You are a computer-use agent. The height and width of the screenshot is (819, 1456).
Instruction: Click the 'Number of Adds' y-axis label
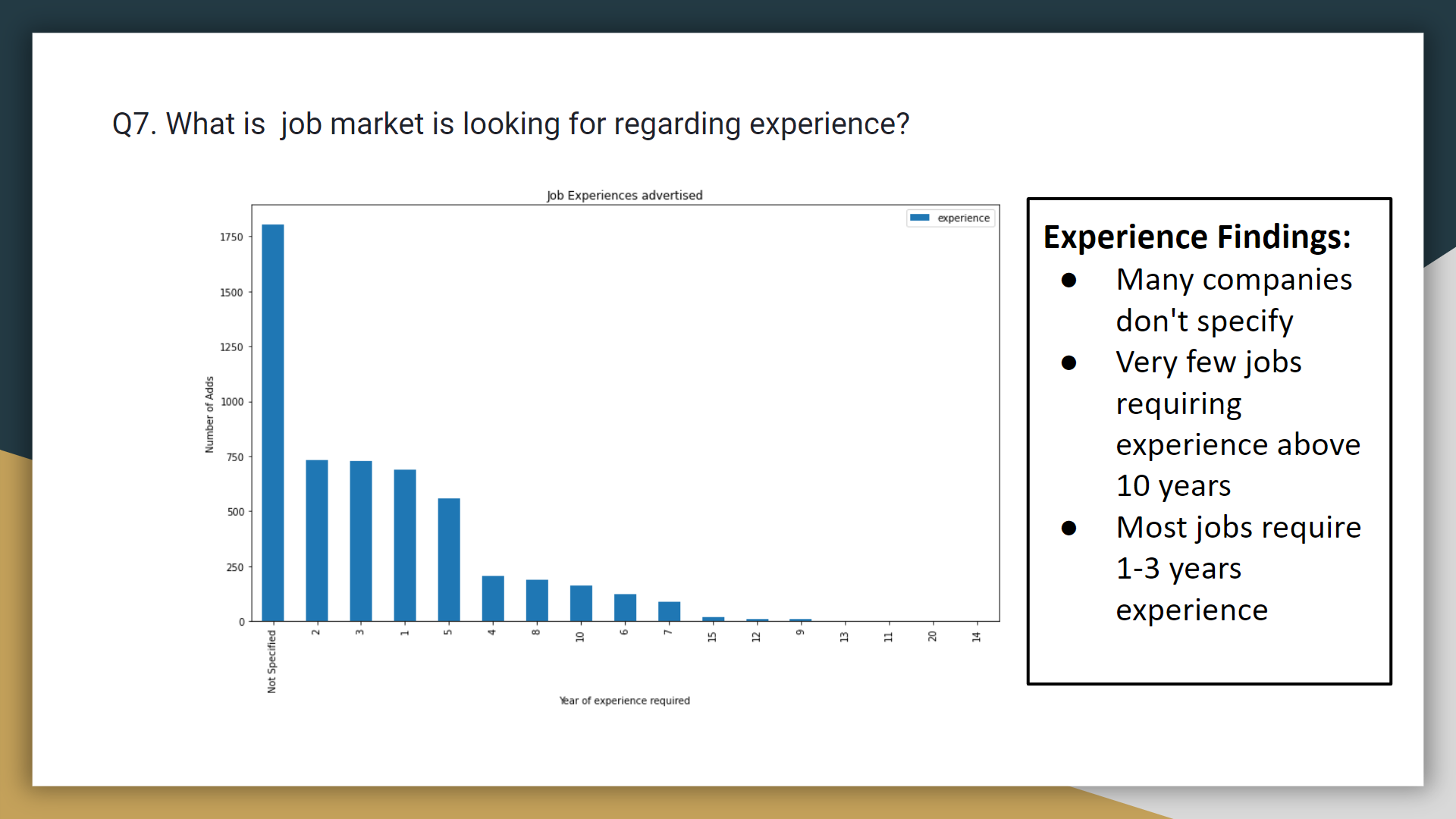[209, 415]
